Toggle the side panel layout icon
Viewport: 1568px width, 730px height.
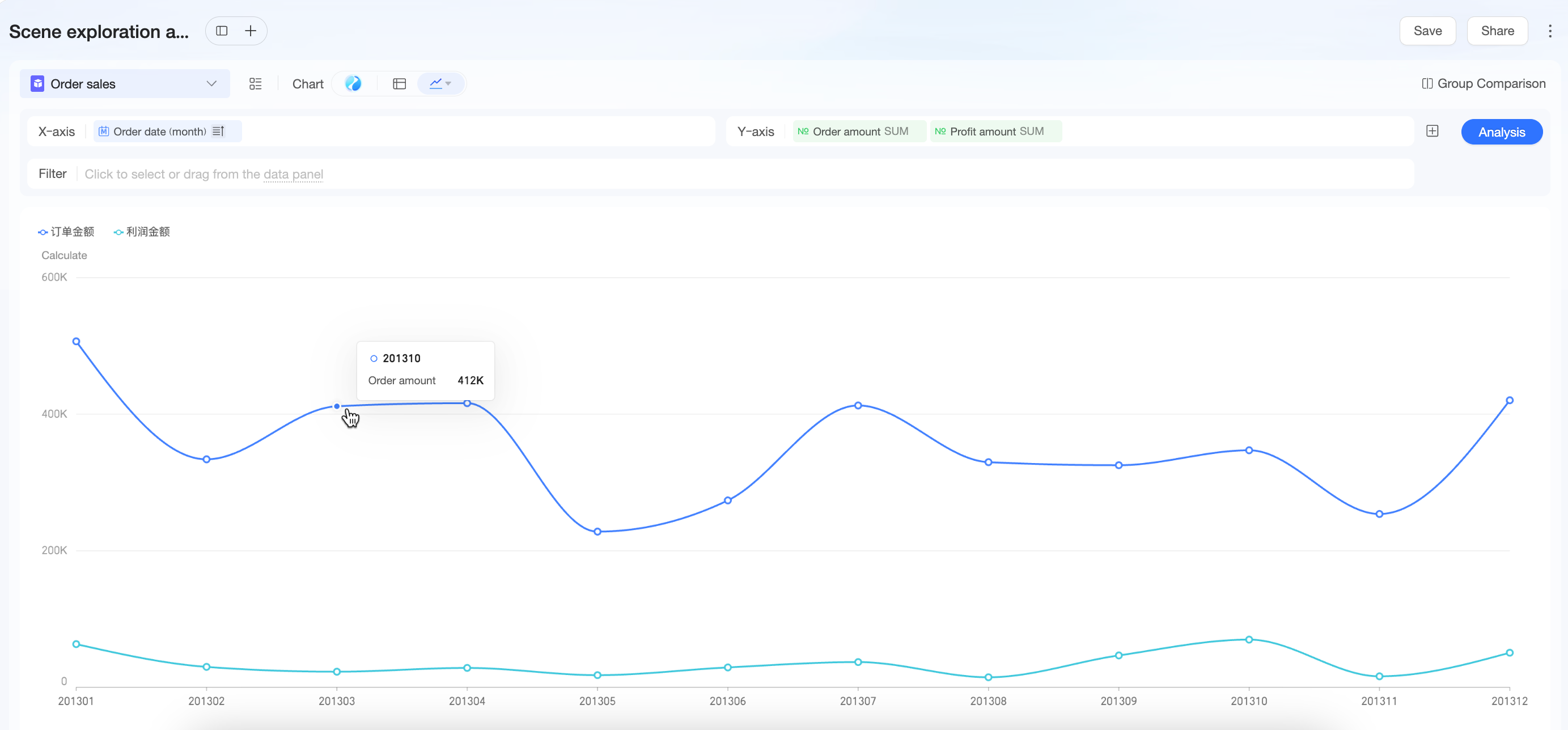tap(222, 31)
